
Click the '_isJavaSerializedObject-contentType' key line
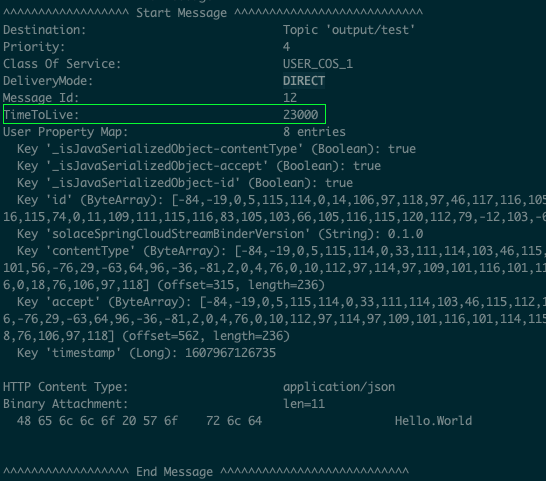216,149
